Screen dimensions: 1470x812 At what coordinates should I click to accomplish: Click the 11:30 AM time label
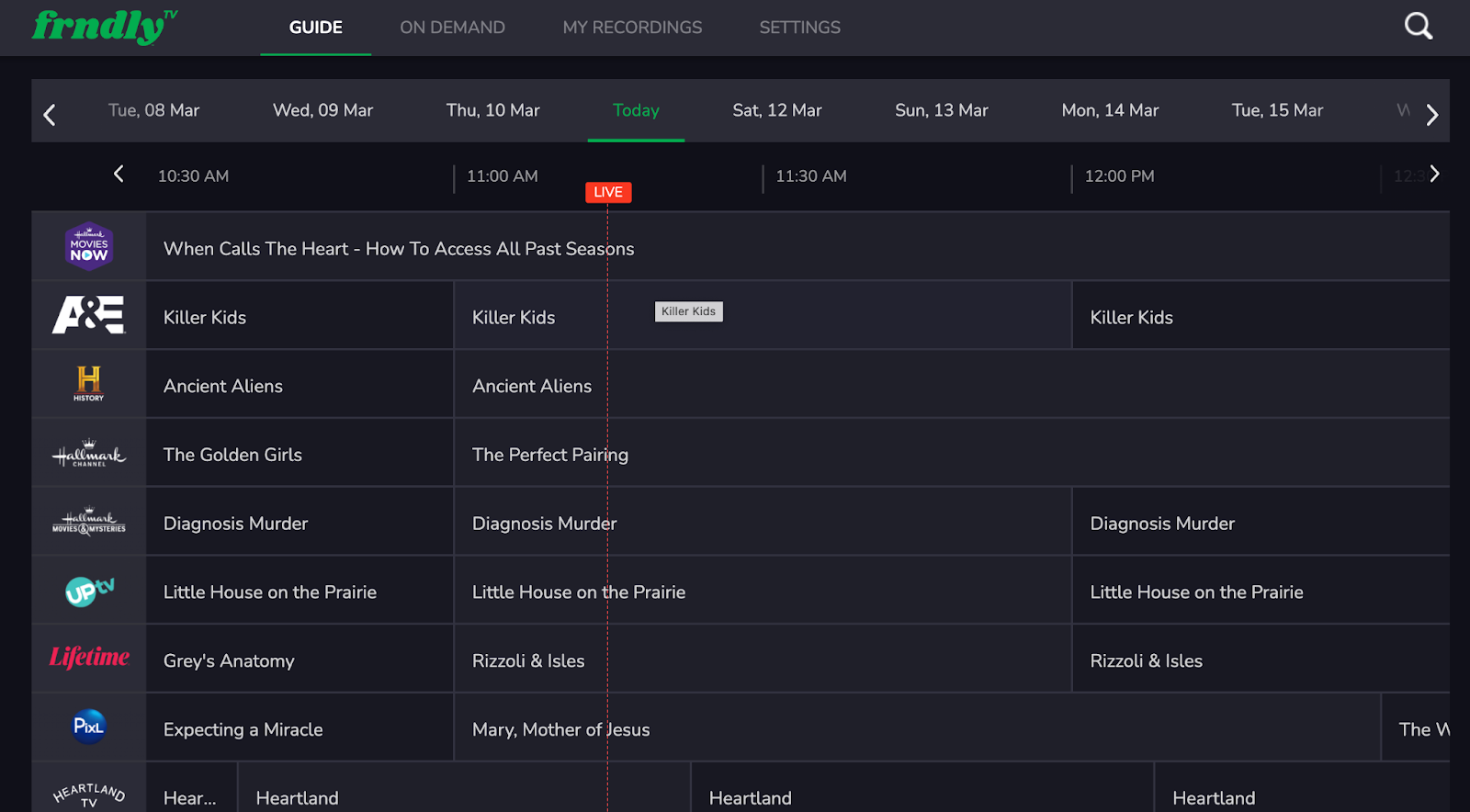(811, 175)
